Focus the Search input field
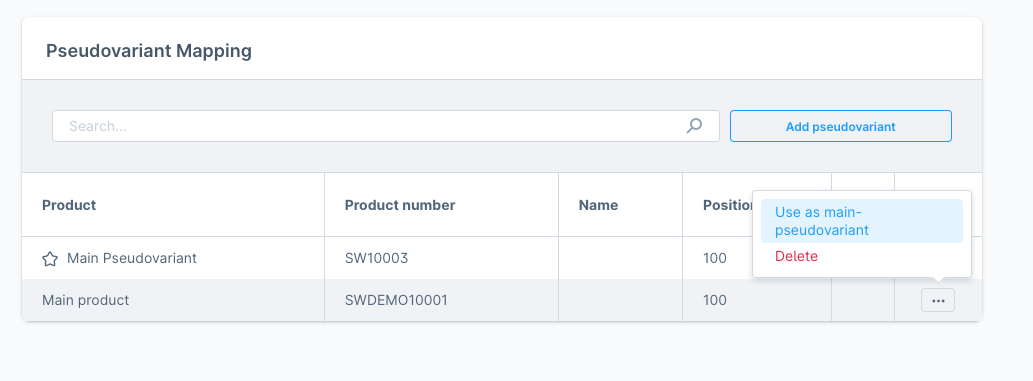Screen dimensions: 1033x381 pyautogui.click(x=385, y=126)
